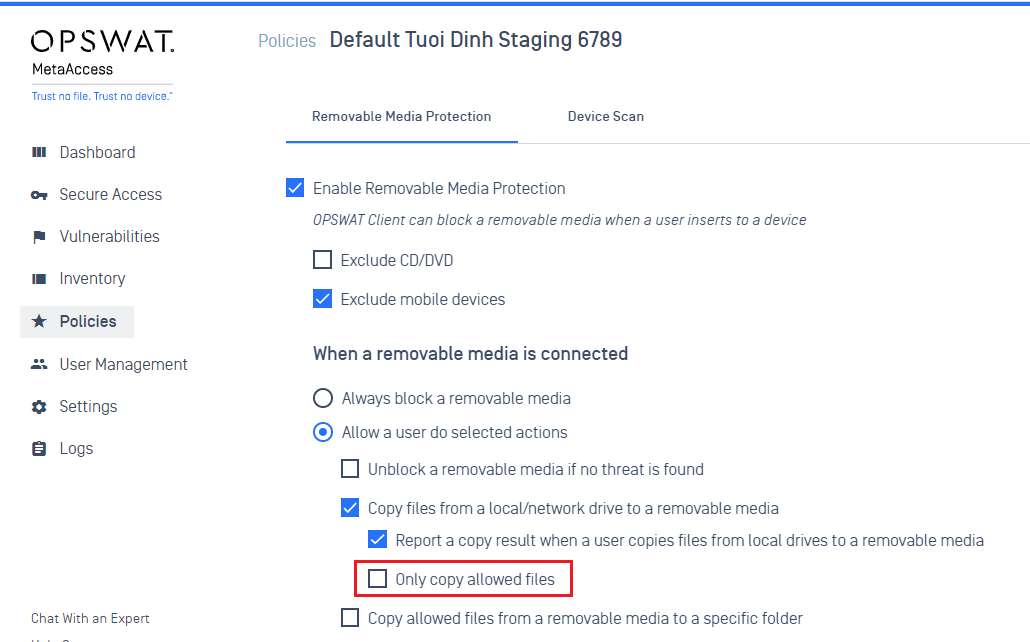Check the Exclude CD/DVD box
Image resolution: width=1030 pixels, height=642 pixels.
[323, 260]
